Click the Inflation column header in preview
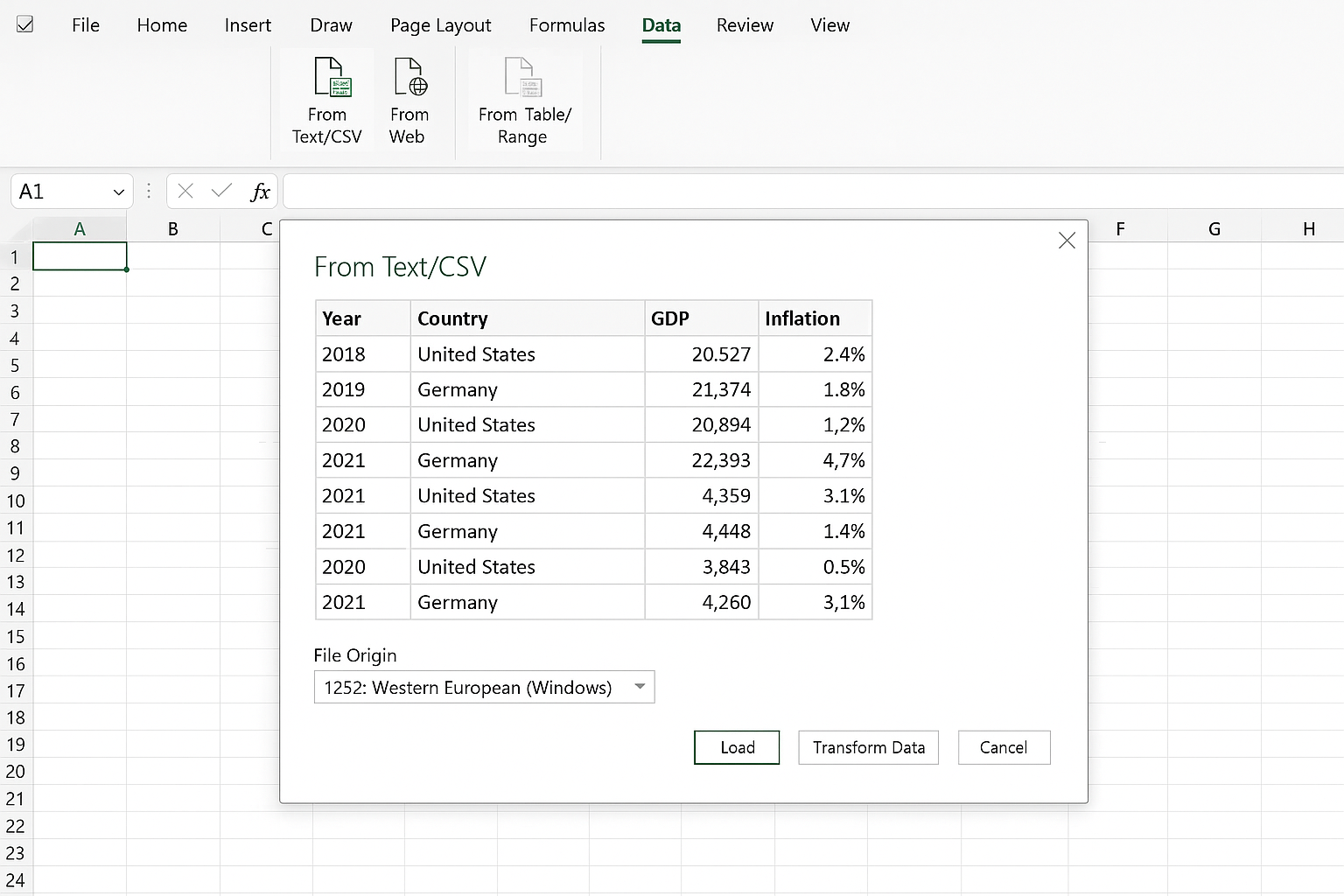 815,318
